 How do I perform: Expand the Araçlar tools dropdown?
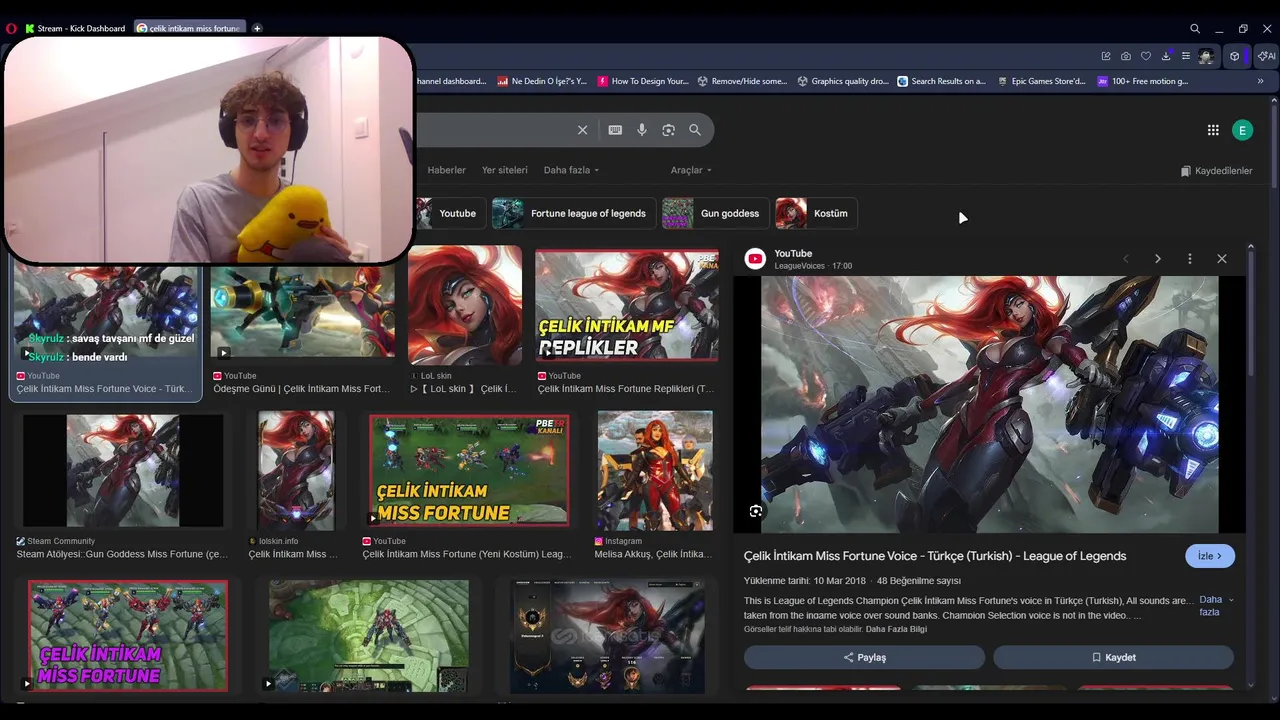(691, 170)
